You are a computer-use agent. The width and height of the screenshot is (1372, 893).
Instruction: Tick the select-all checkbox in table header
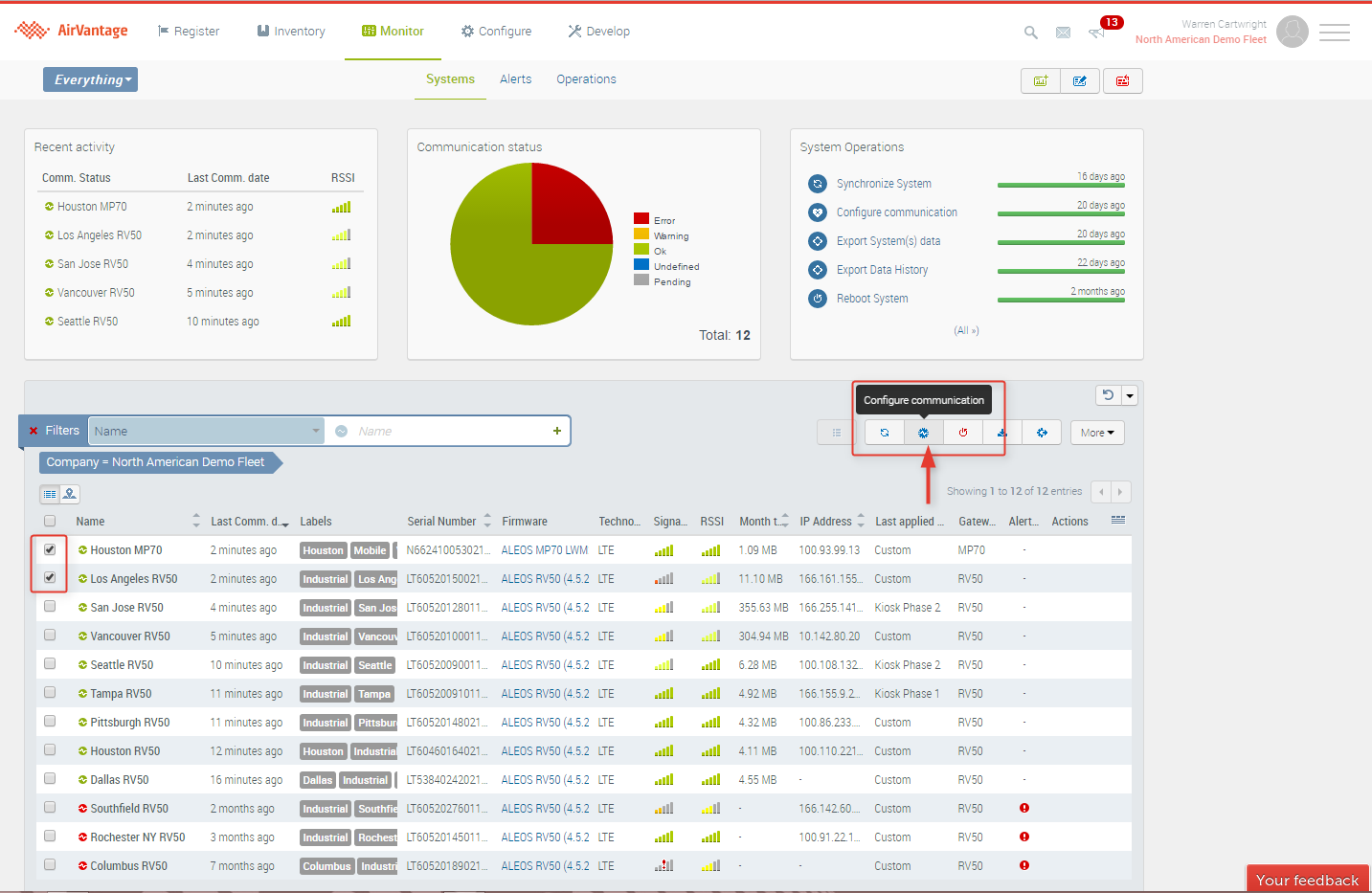tap(50, 522)
